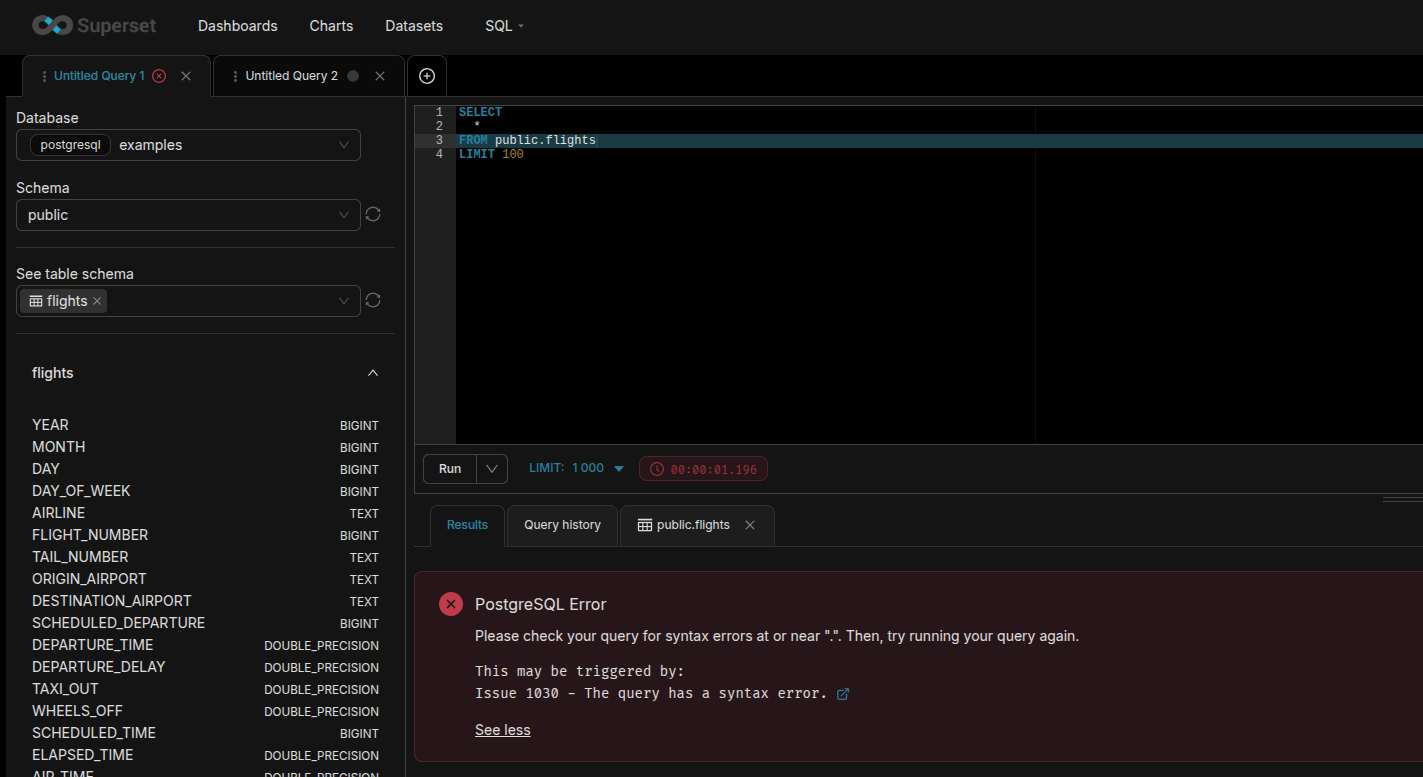The width and height of the screenshot is (1423, 777).
Task: Click the table grid icon in flights tag
Action: [x=36, y=301]
